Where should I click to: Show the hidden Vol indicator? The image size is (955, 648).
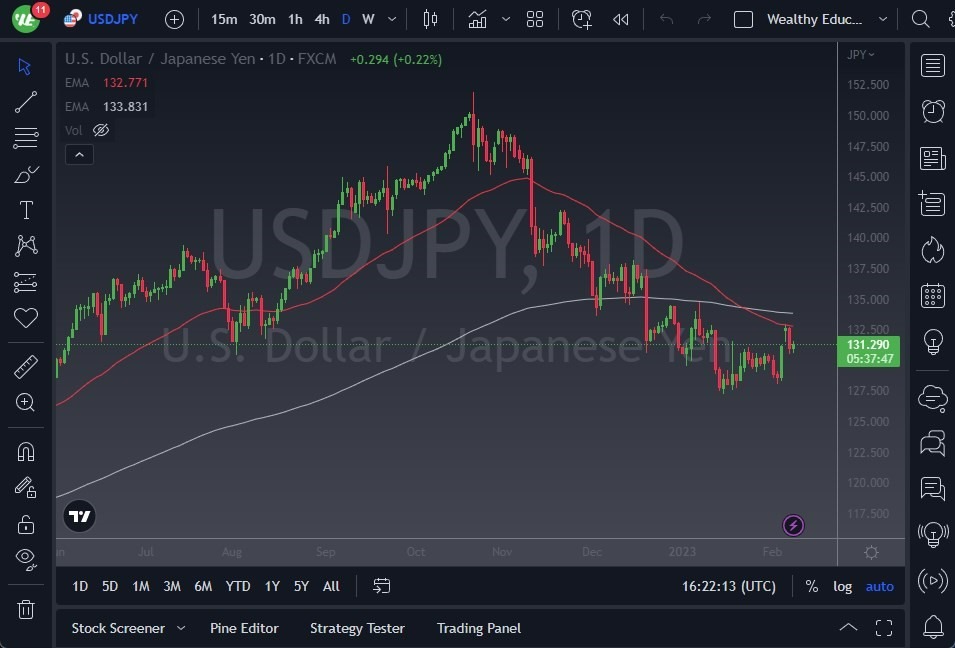(100, 130)
